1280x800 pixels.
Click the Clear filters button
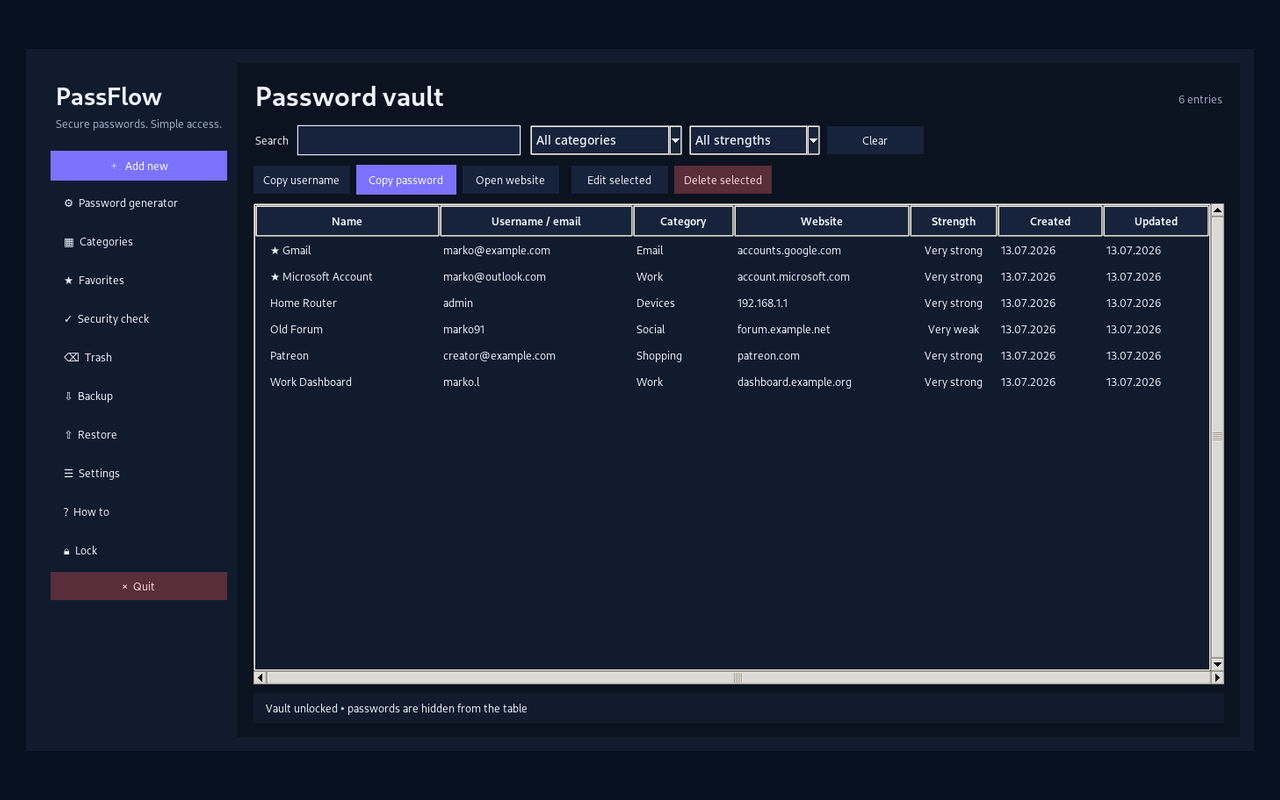click(x=875, y=140)
